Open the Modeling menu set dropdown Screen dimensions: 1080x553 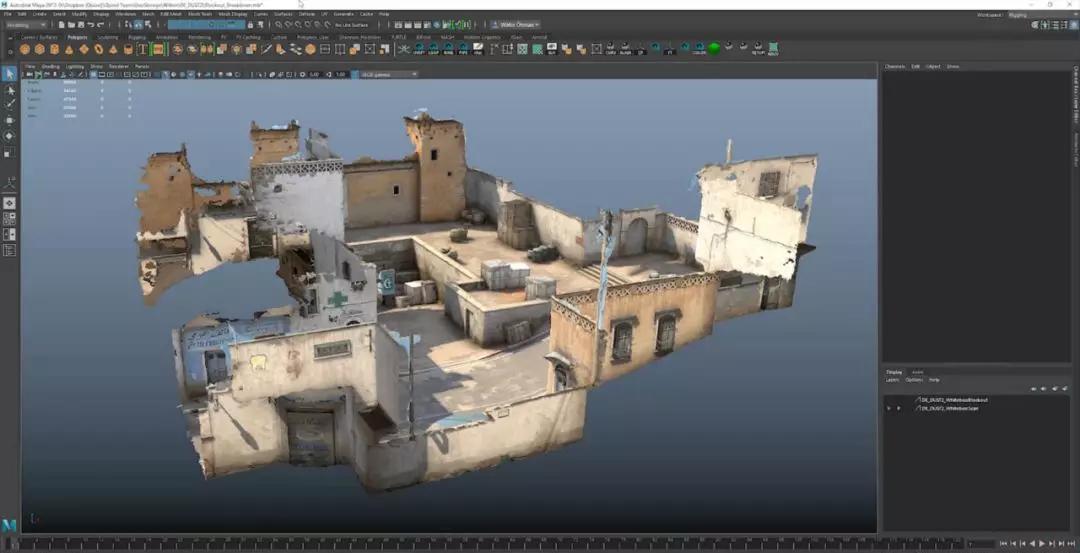coord(26,25)
